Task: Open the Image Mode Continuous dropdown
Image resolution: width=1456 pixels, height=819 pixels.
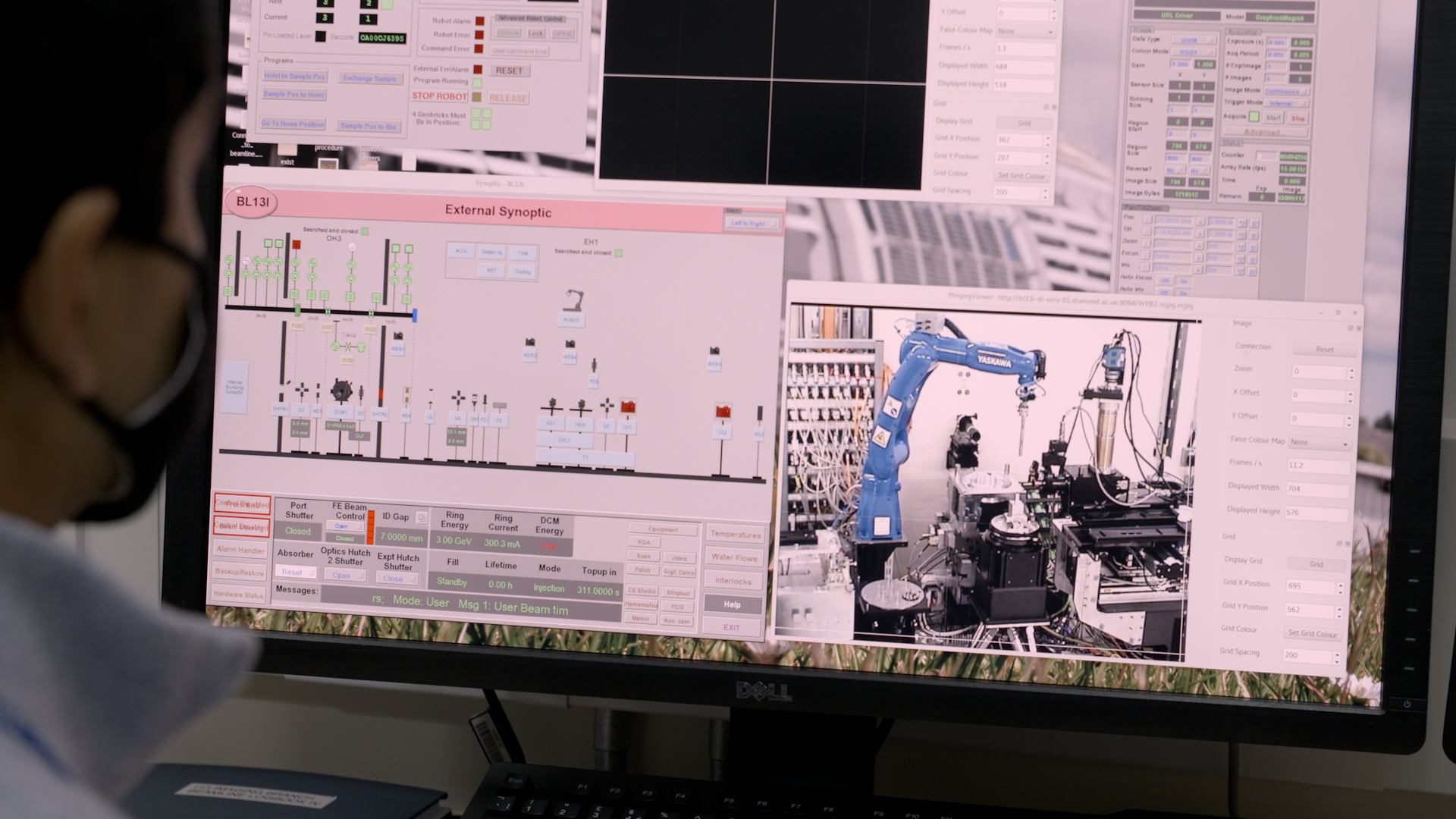Action: [x=1287, y=91]
